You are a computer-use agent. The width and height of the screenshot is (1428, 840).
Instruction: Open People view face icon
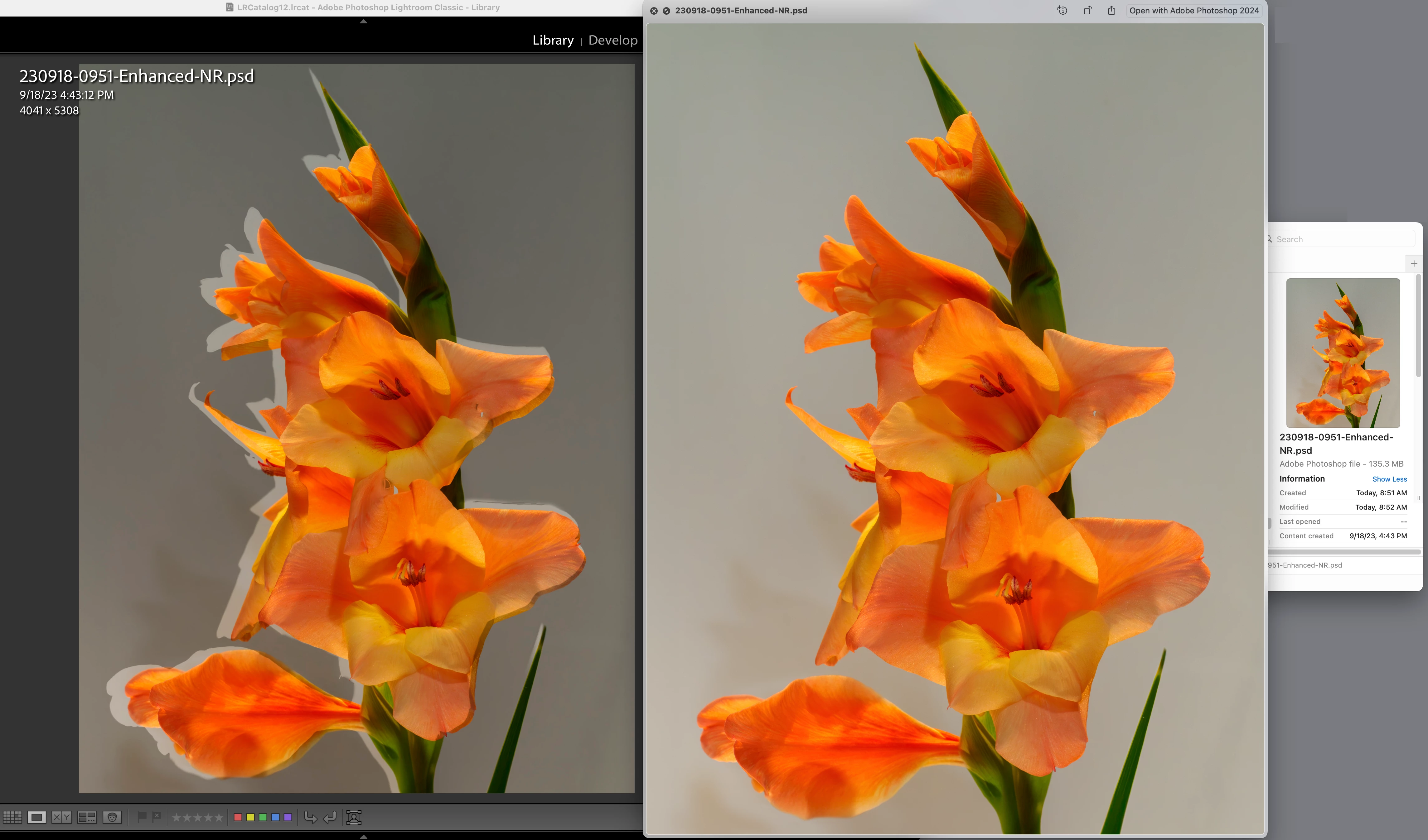click(112, 817)
